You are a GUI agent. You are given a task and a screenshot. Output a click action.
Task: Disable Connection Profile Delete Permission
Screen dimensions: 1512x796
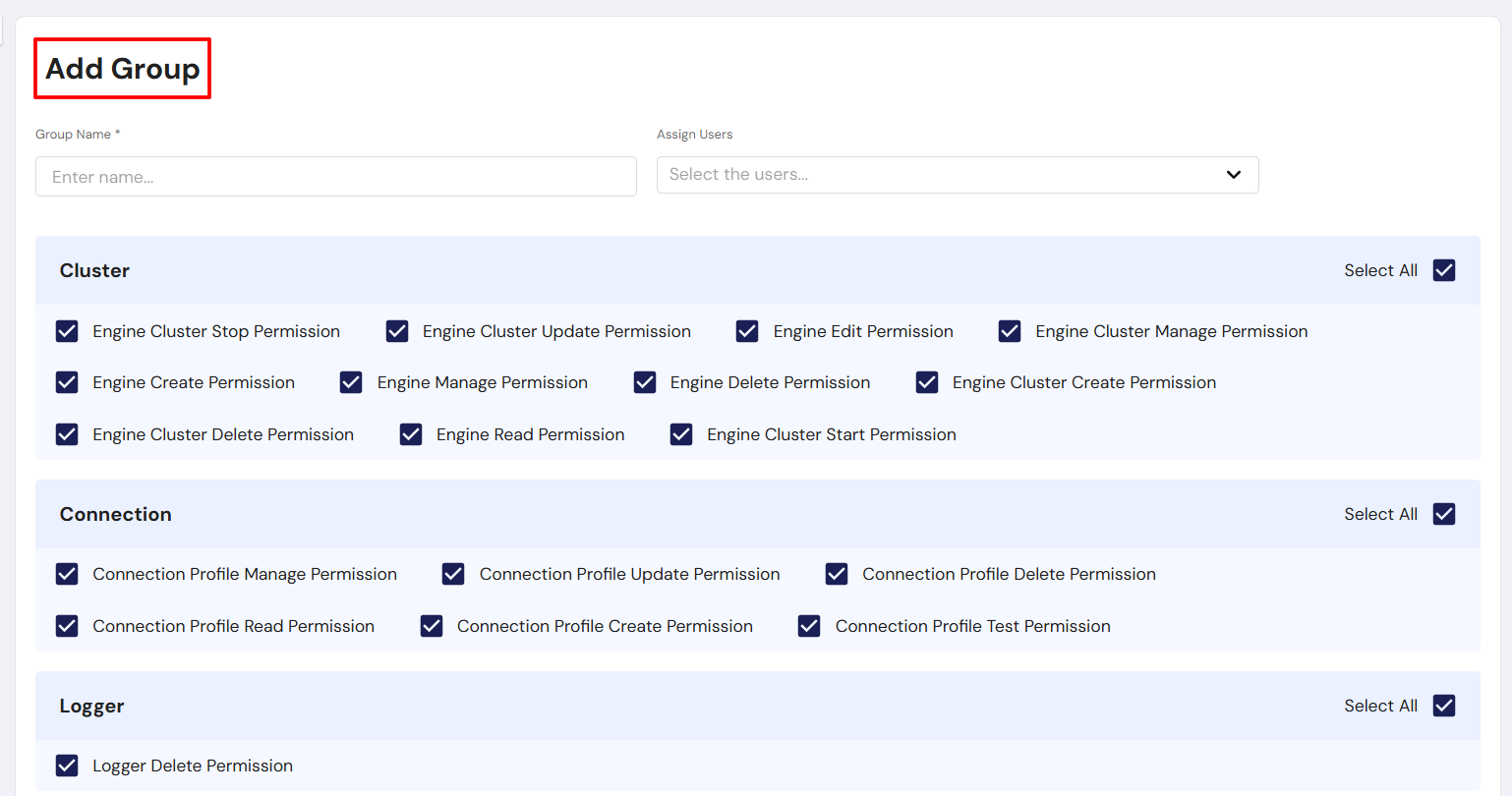pyautogui.click(x=837, y=574)
